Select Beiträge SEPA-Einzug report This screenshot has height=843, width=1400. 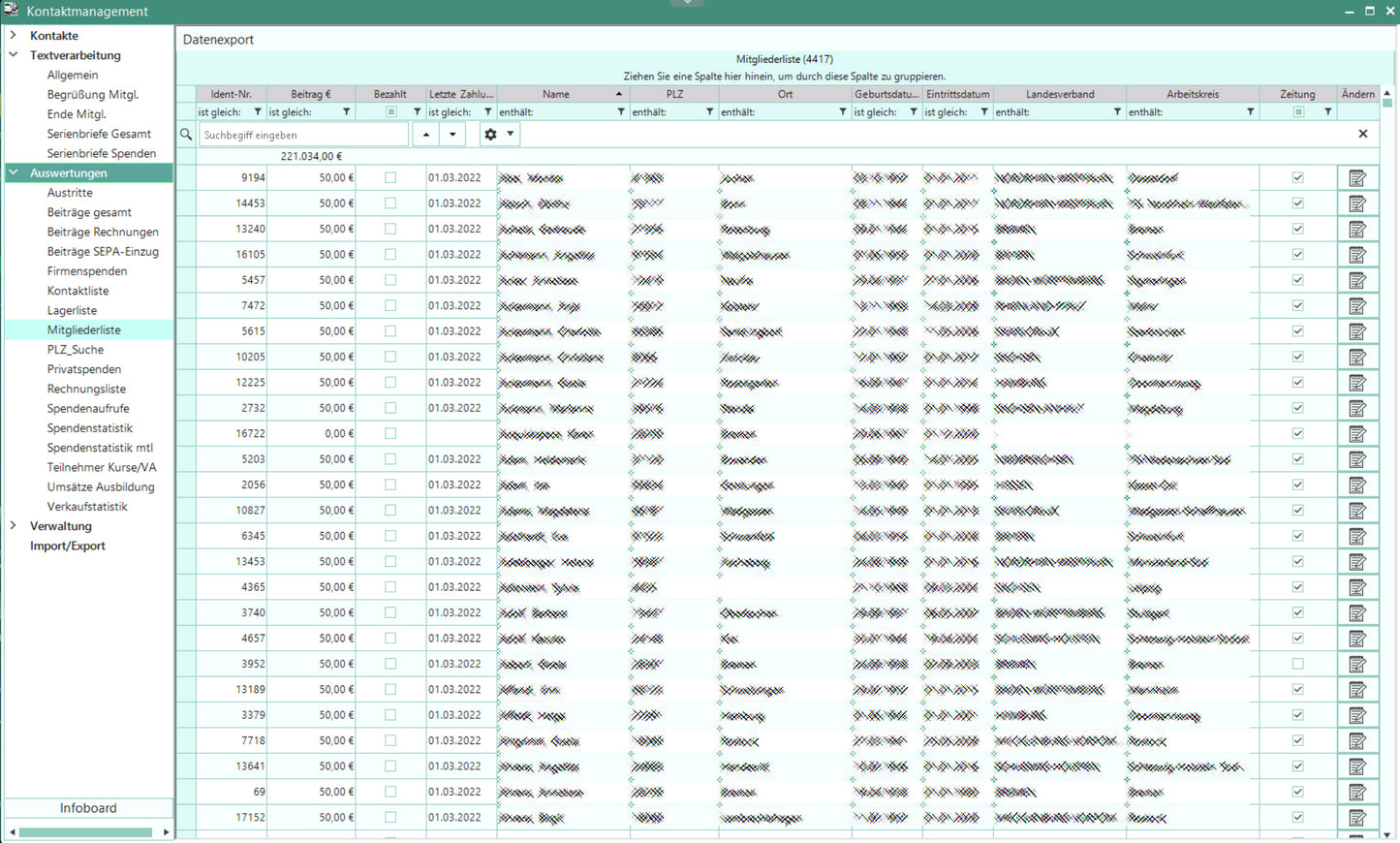[103, 252]
